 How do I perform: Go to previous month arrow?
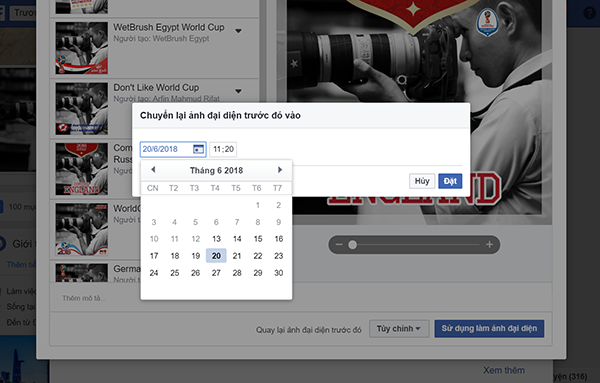153,169
